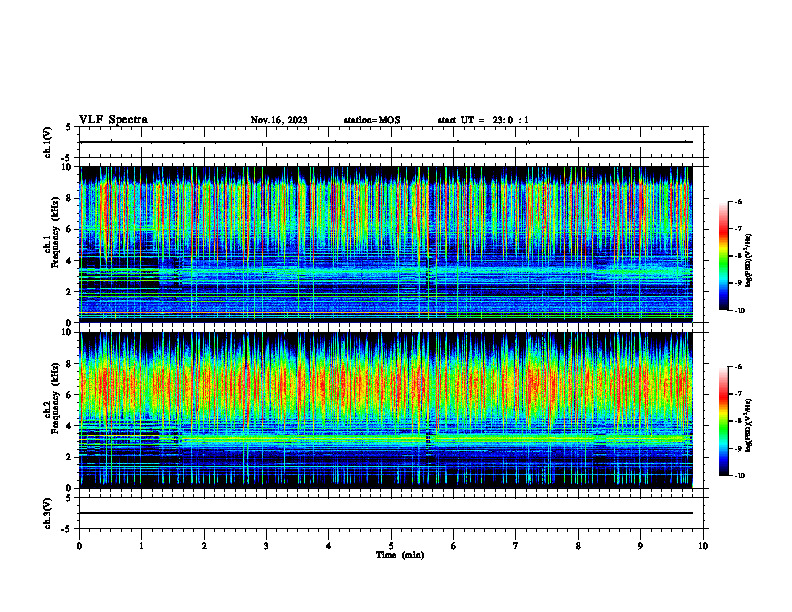
Task: Click Time axis tick label "9"
Action: coord(640,546)
